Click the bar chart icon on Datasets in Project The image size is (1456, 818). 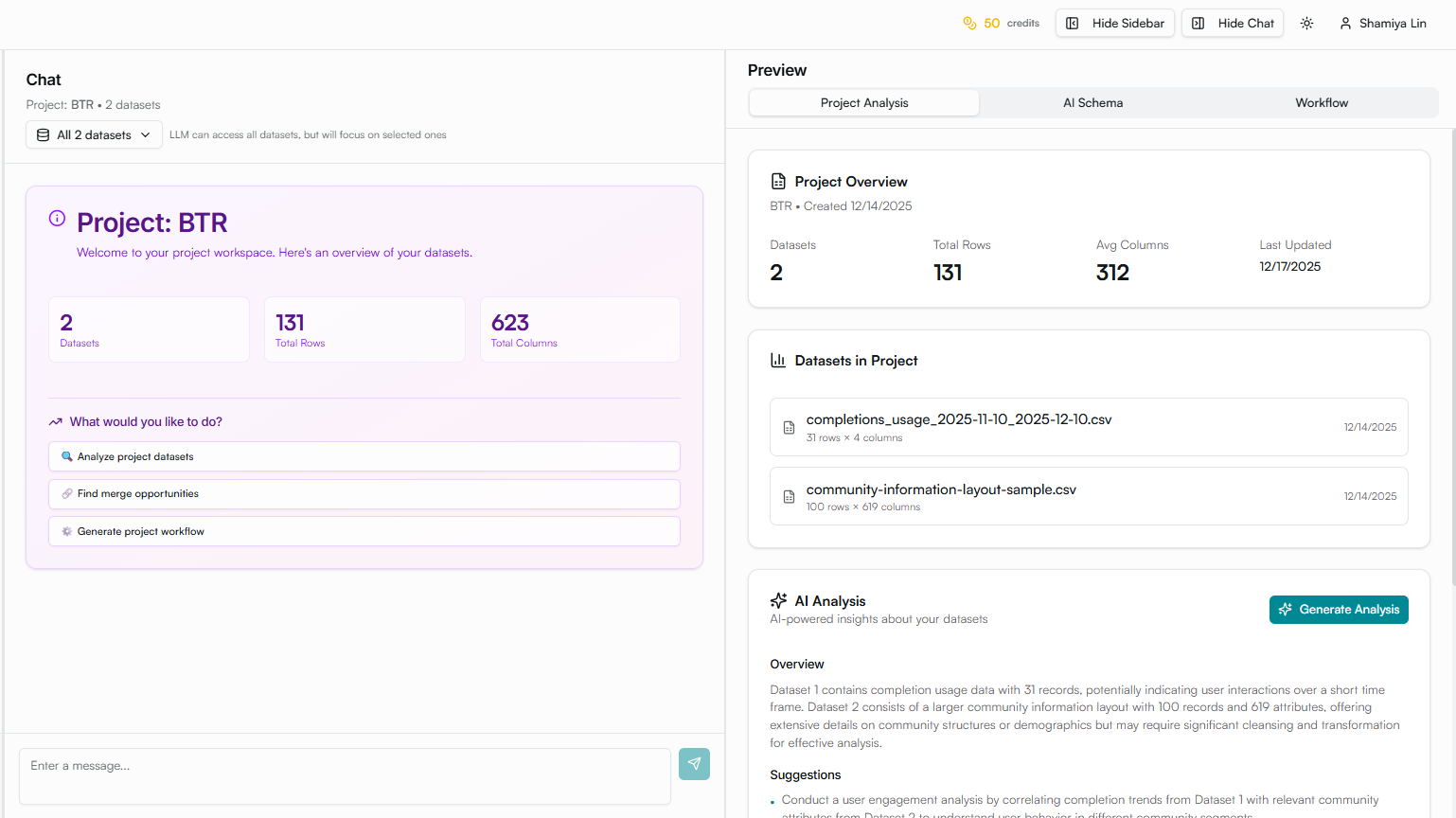coord(777,360)
